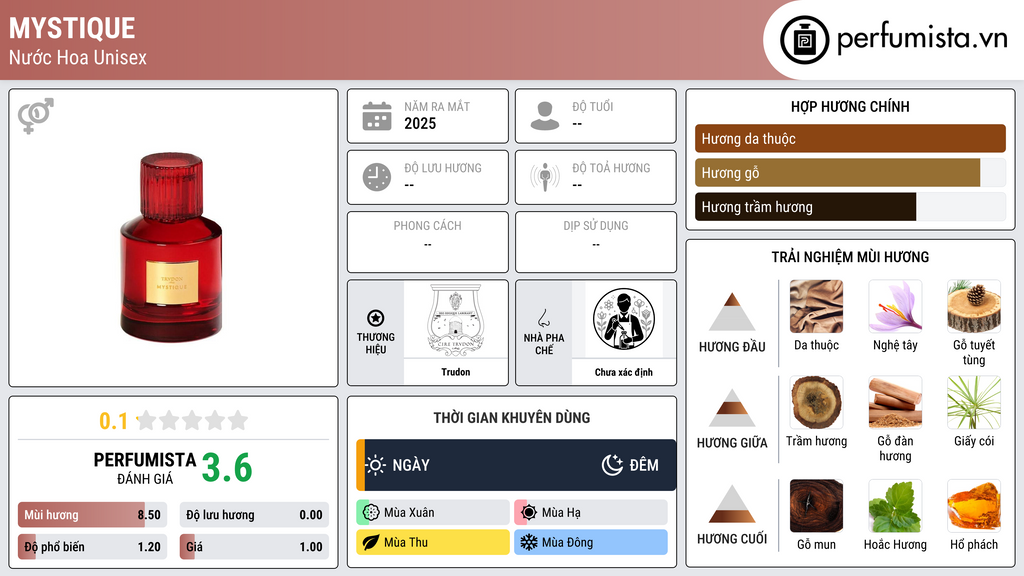Click the snowflake icon for Mùa Đông
This screenshot has height=576, width=1024.
coord(529,543)
